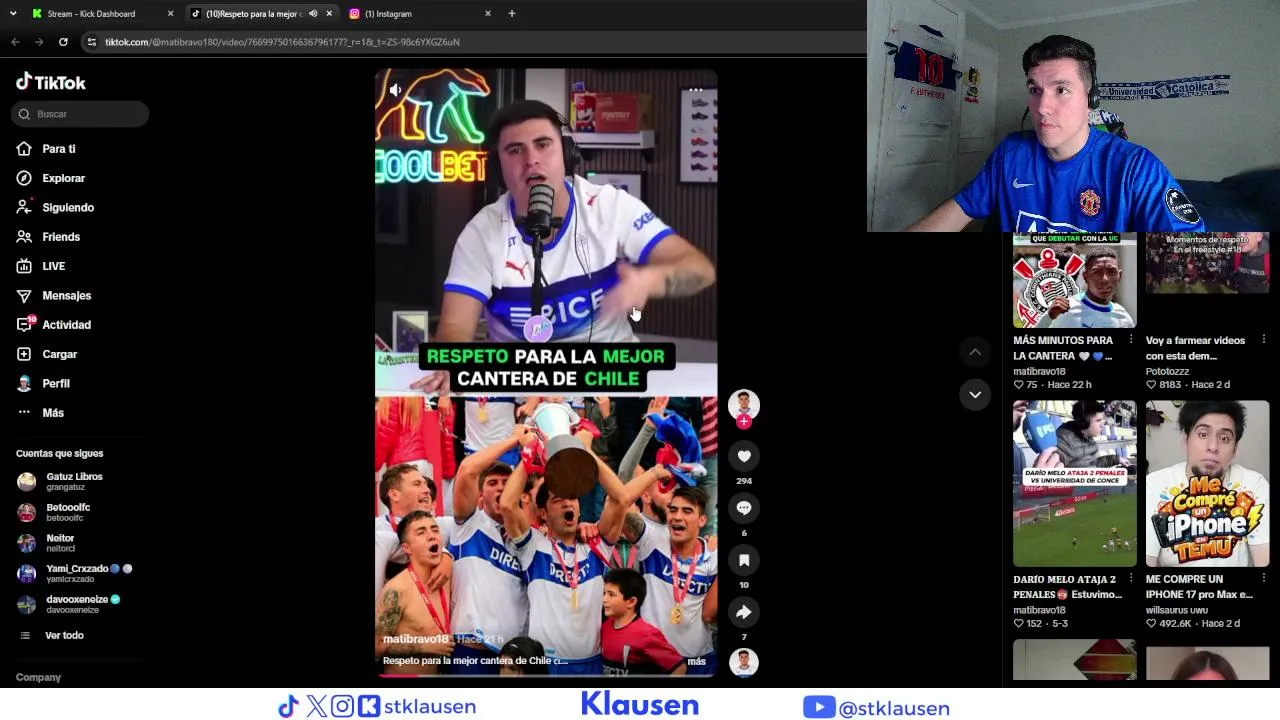Open Yami_Crxzado followed account
The image size is (1280, 720).
click(74, 573)
